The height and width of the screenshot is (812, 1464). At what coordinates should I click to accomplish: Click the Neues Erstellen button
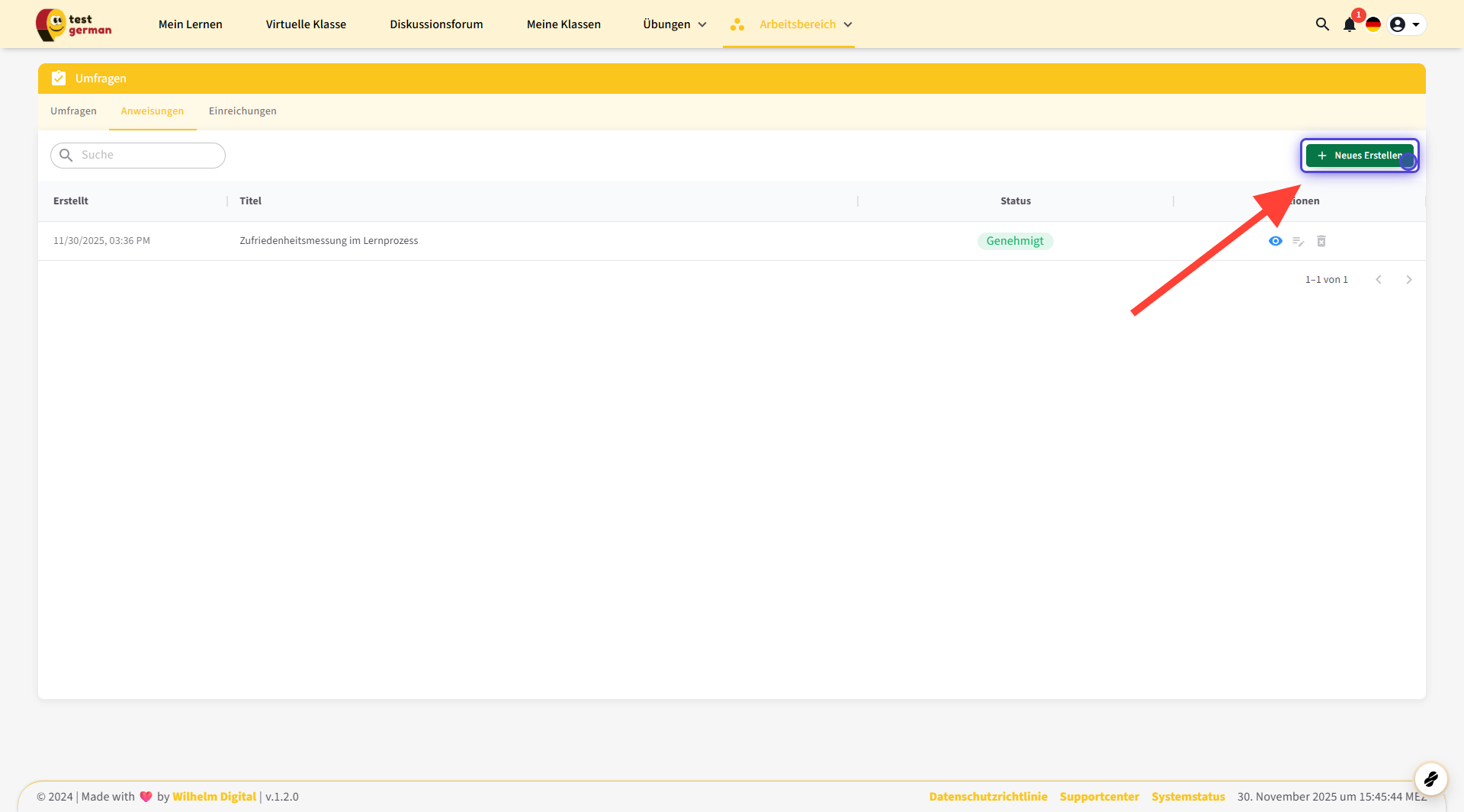coord(1359,156)
